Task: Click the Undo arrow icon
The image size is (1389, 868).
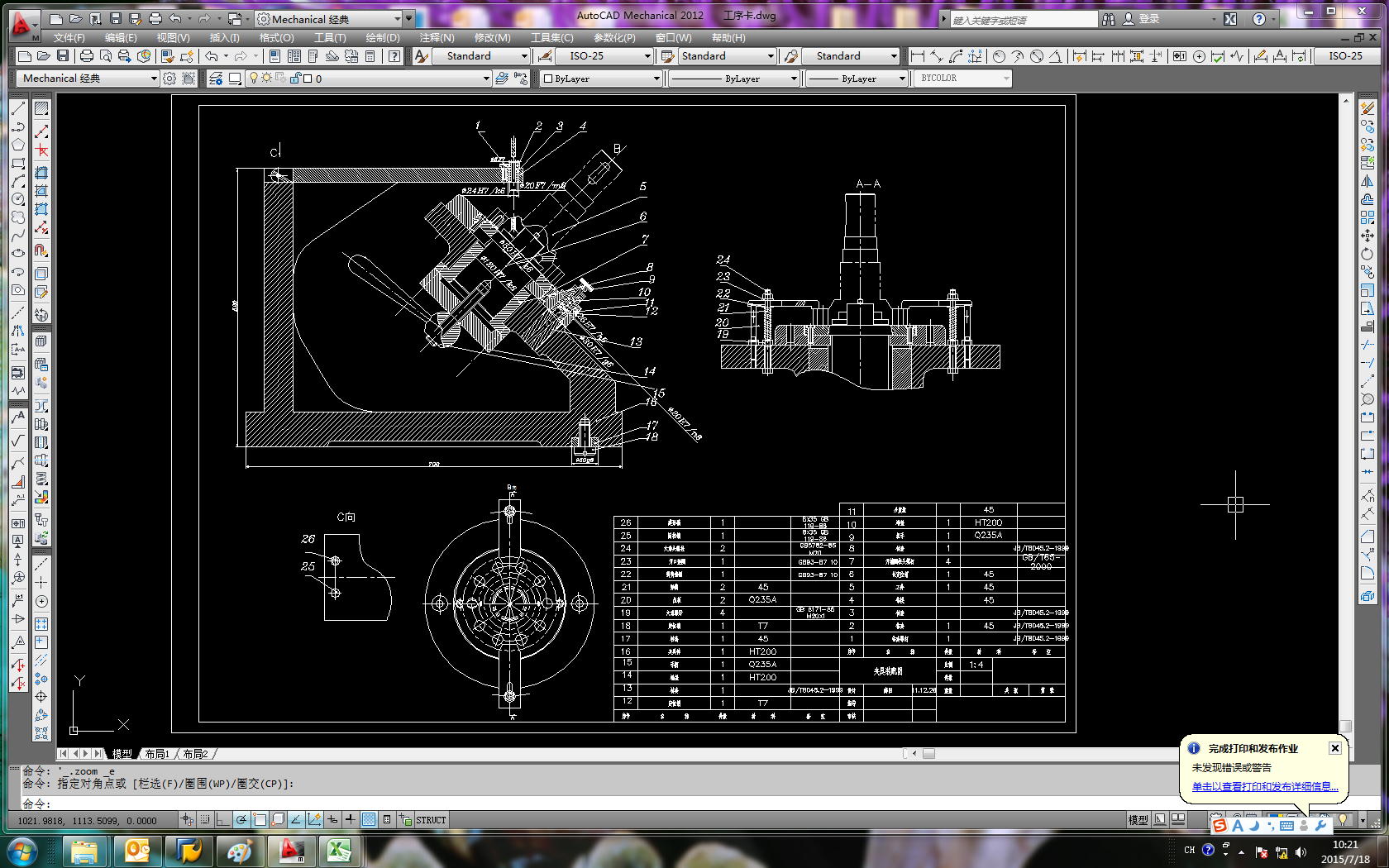Action: pyautogui.click(x=212, y=56)
